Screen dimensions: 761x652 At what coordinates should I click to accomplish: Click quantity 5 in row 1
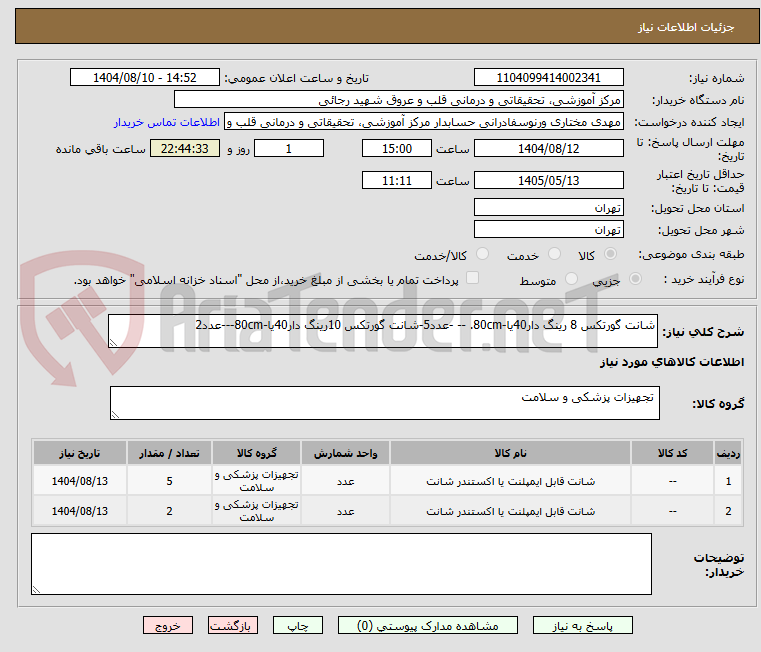point(169,481)
